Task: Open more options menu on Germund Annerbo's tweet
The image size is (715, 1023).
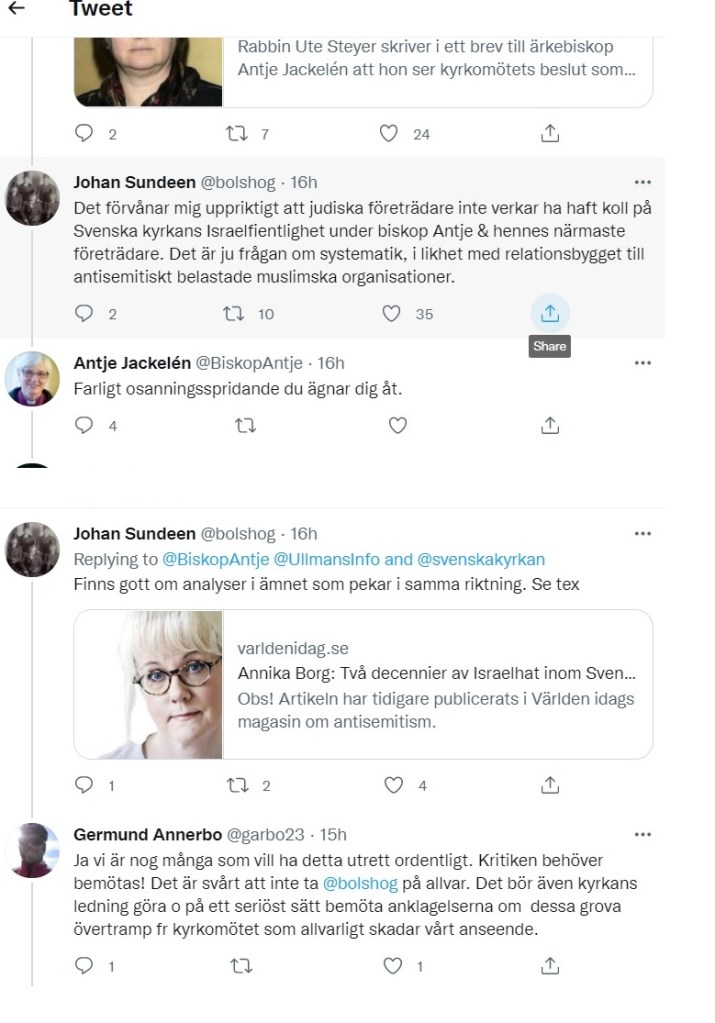Action: point(643,834)
